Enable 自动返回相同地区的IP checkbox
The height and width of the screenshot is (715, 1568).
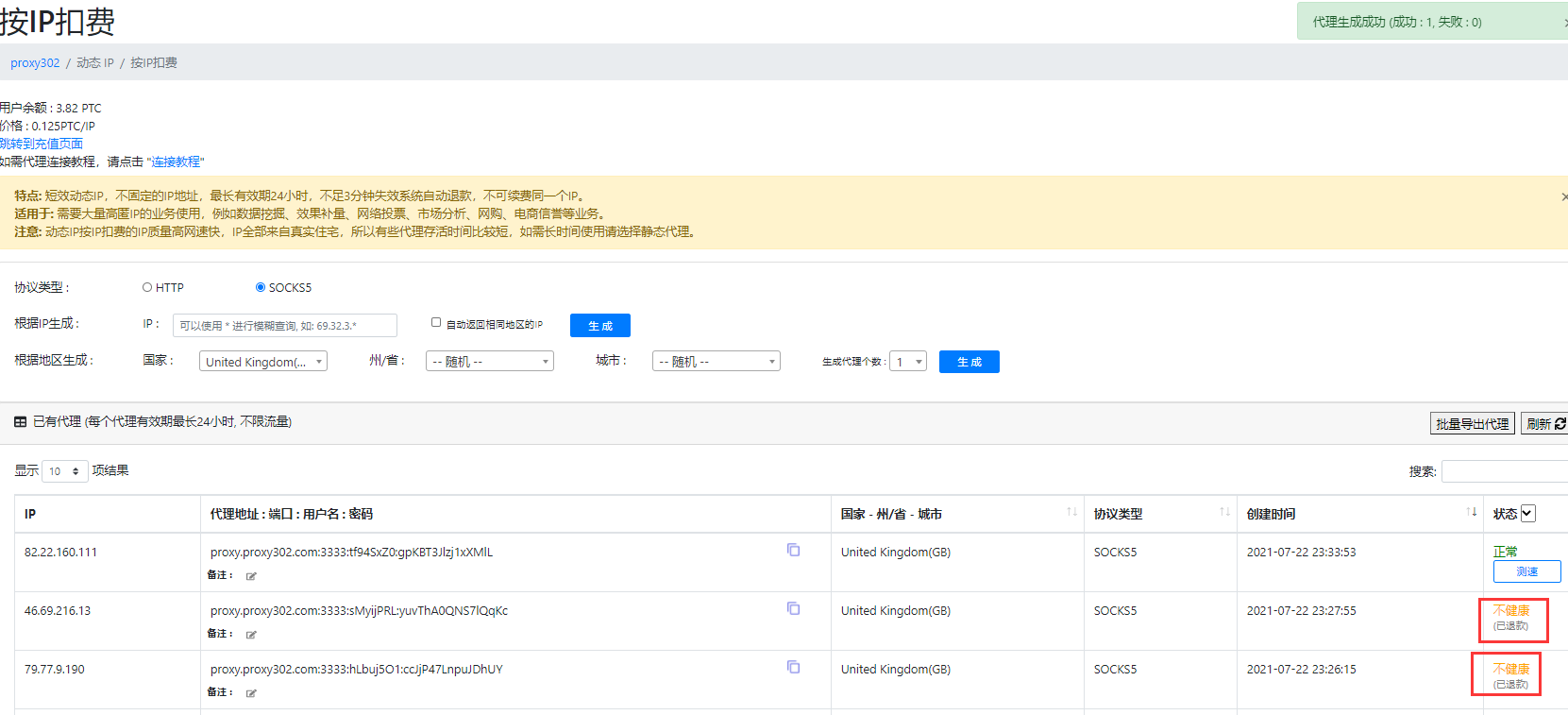436,322
